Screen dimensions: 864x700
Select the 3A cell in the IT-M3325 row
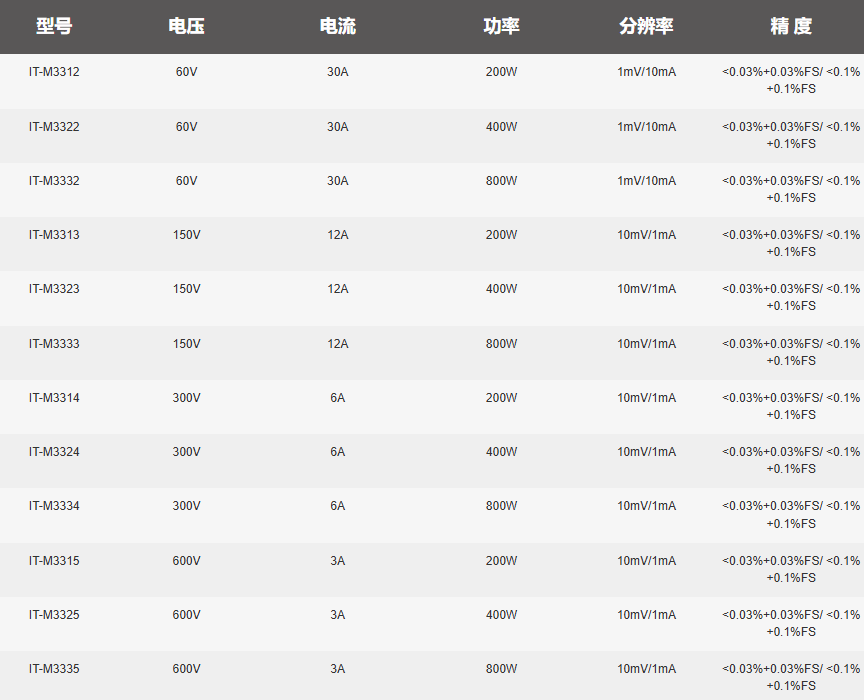(x=338, y=615)
